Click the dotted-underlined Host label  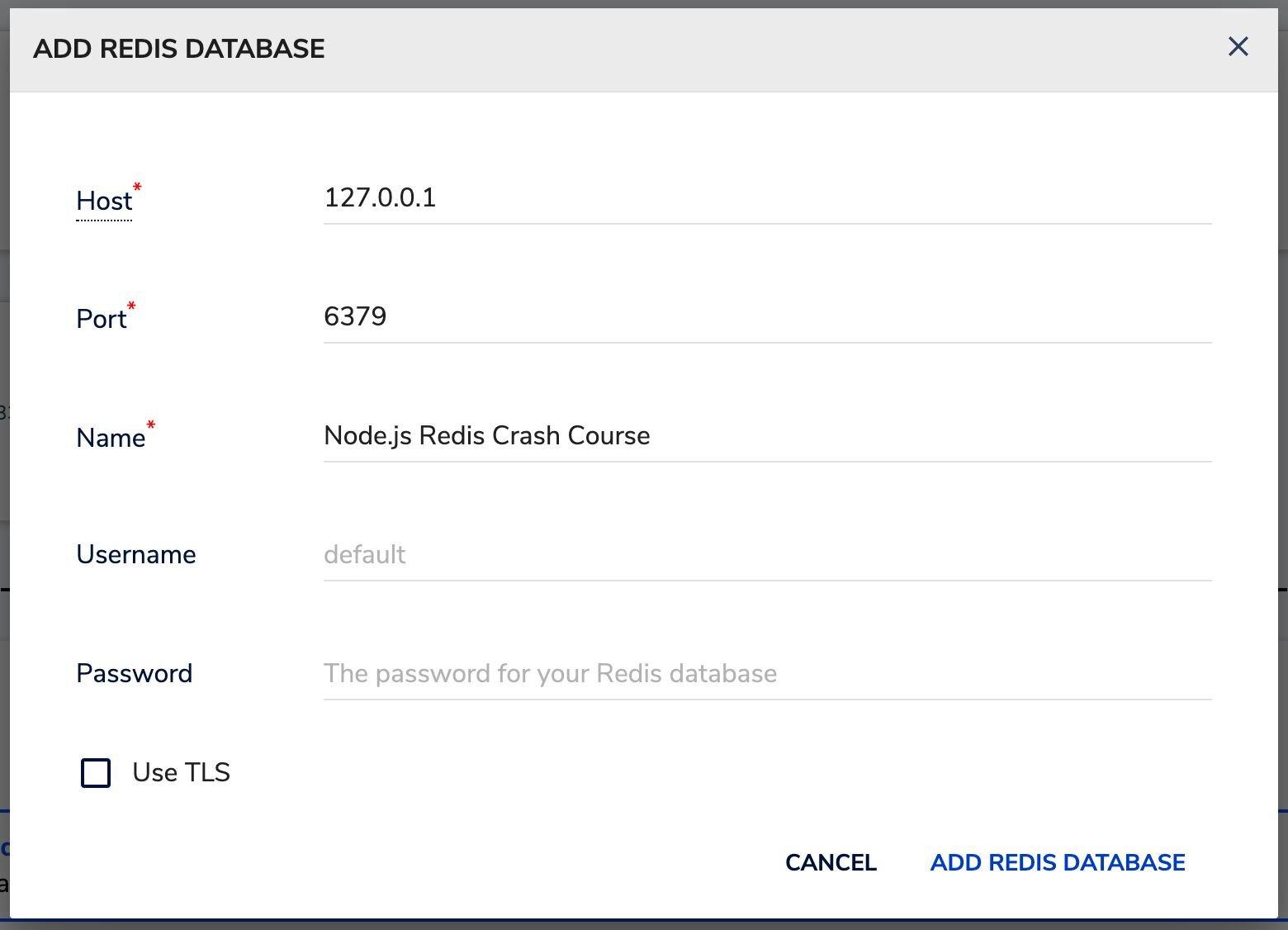104,201
